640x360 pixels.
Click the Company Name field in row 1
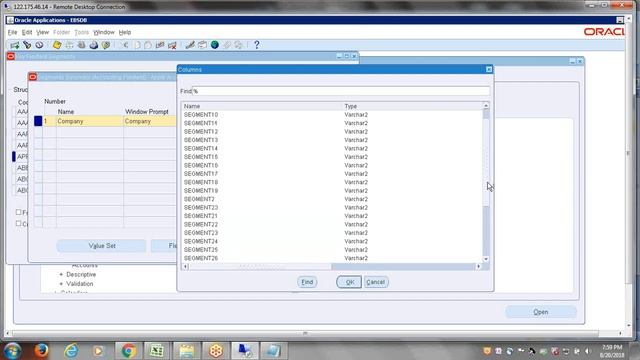(x=89, y=121)
